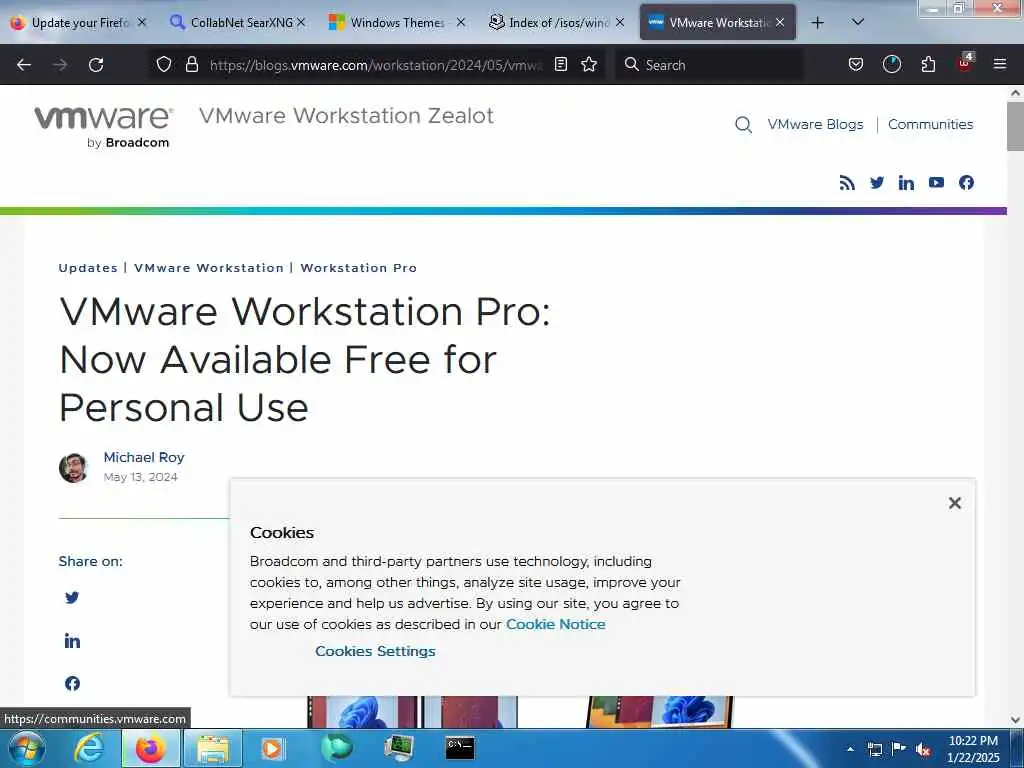Show hidden tray icons arrow
The width and height of the screenshot is (1024, 768).
click(850, 749)
